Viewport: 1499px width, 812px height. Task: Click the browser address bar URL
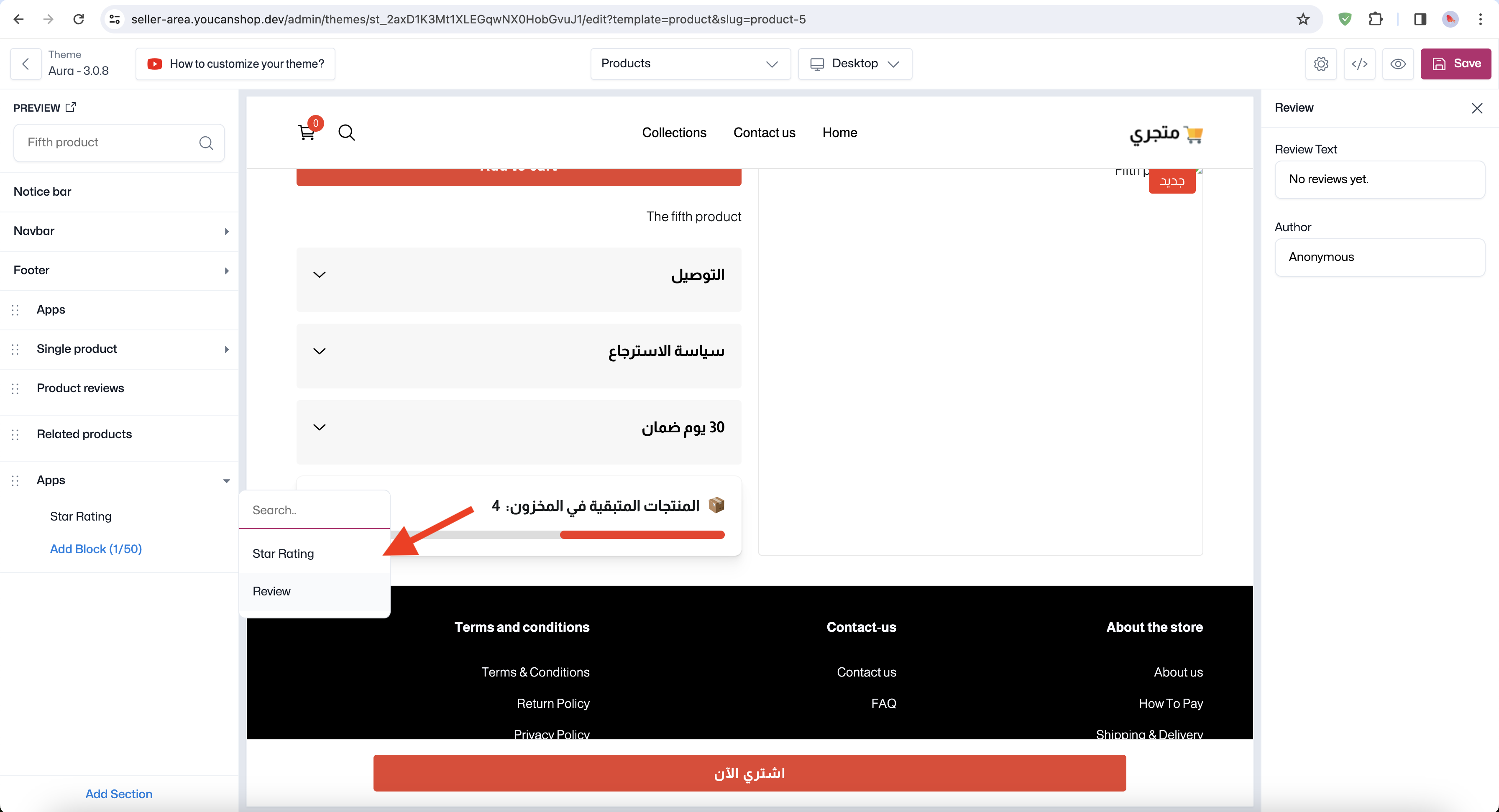tap(468, 19)
